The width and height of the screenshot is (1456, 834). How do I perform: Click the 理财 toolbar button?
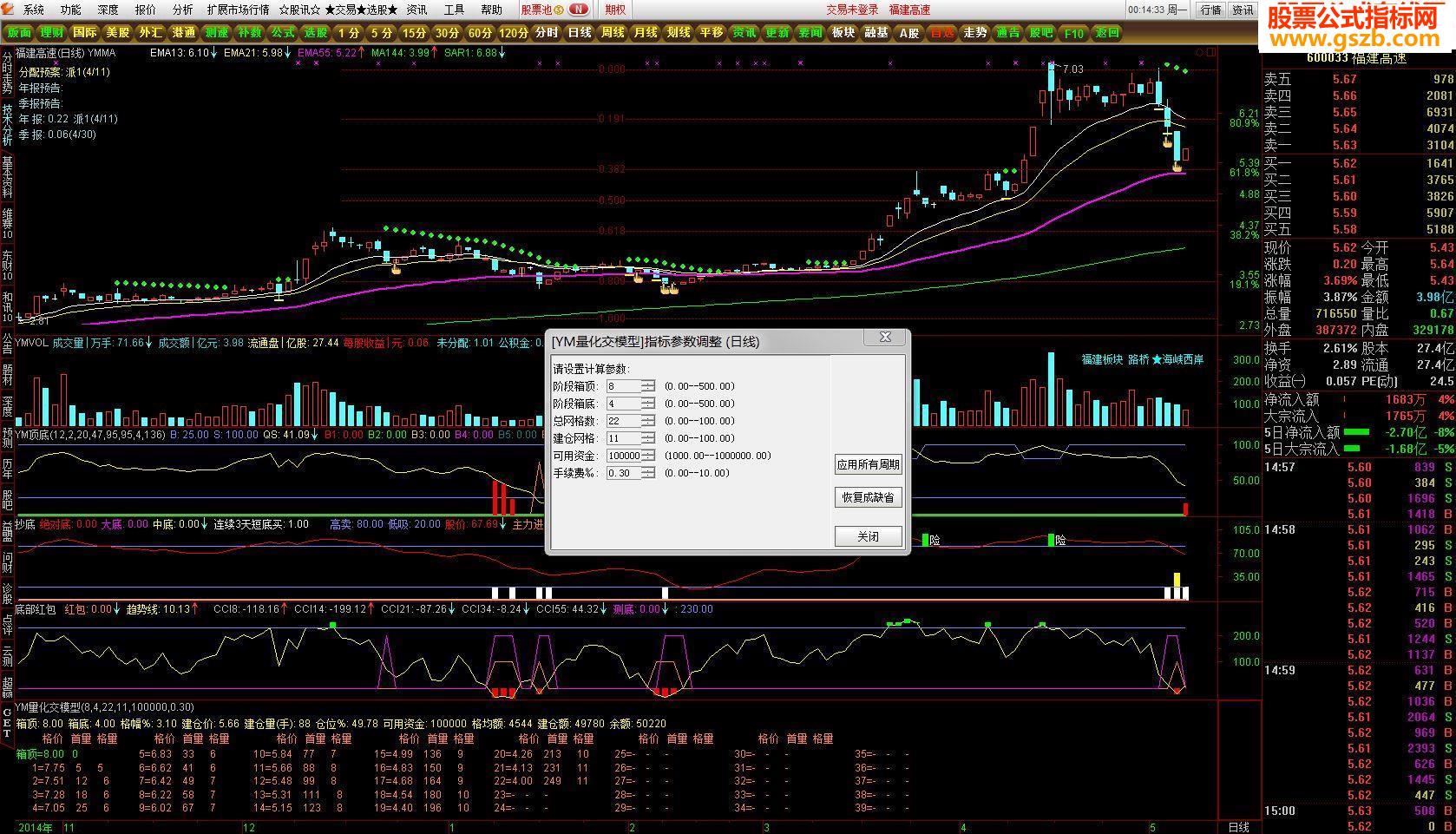(52, 33)
